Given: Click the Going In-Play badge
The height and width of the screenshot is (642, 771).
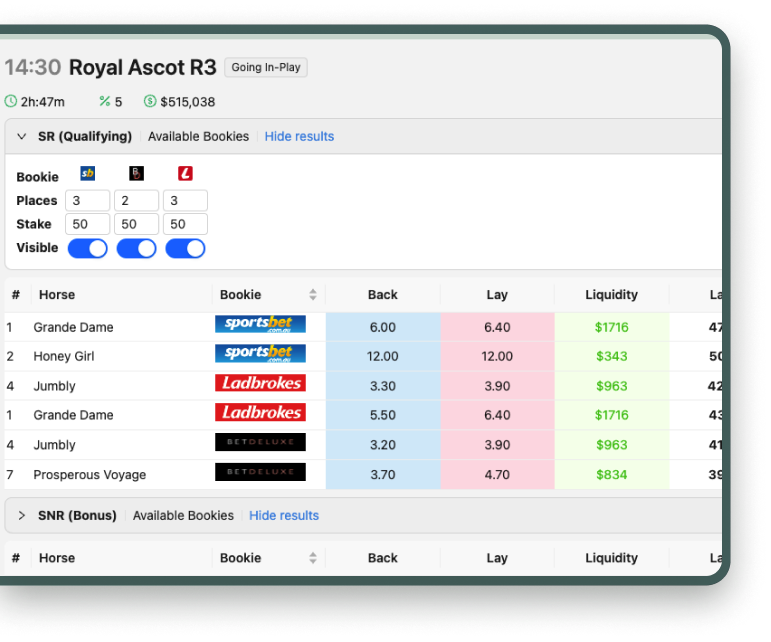Looking at the screenshot, I should pyautogui.click(x=266, y=67).
